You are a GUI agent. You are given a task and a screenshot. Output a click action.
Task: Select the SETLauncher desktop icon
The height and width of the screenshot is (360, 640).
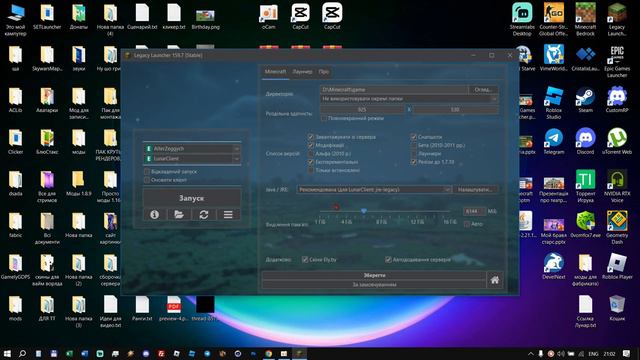pyautogui.click(x=47, y=17)
